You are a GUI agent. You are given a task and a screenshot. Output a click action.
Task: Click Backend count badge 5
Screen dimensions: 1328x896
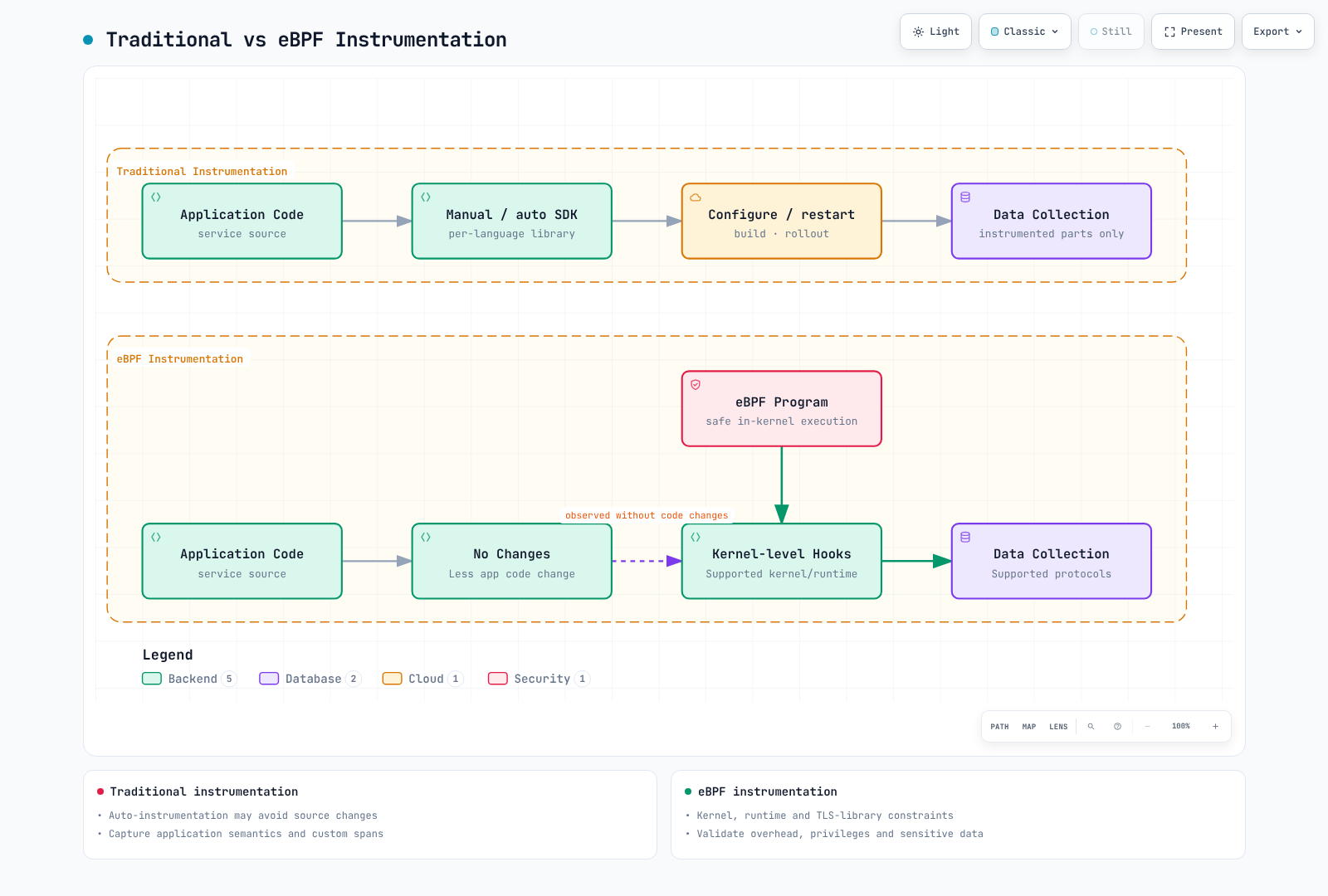[x=229, y=679]
